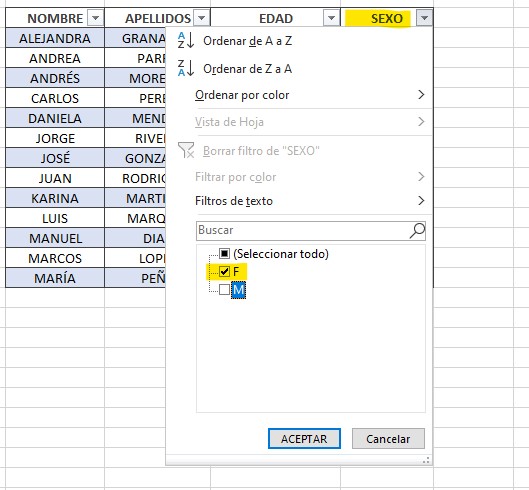Click the Cancelar button
Image resolution: width=529 pixels, height=490 pixels.
(x=388, y=439)
